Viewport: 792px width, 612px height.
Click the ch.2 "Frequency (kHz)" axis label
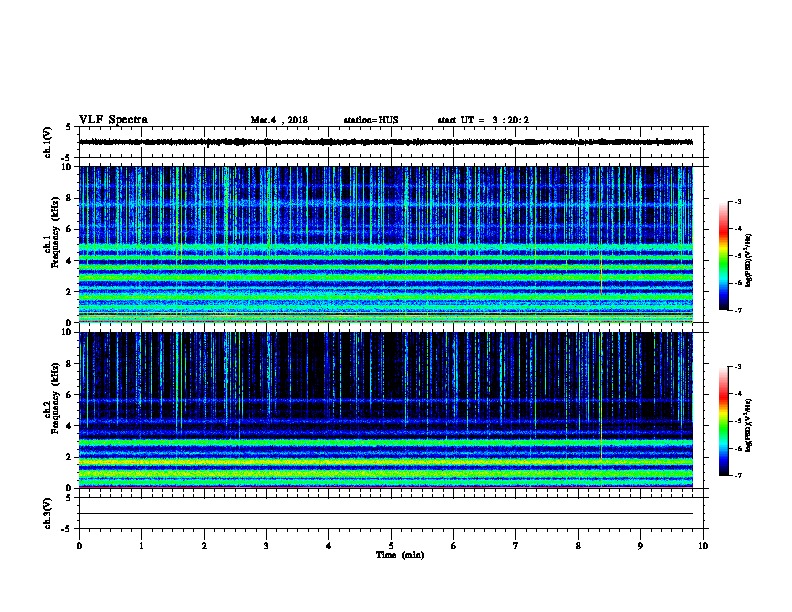[55, 398]
